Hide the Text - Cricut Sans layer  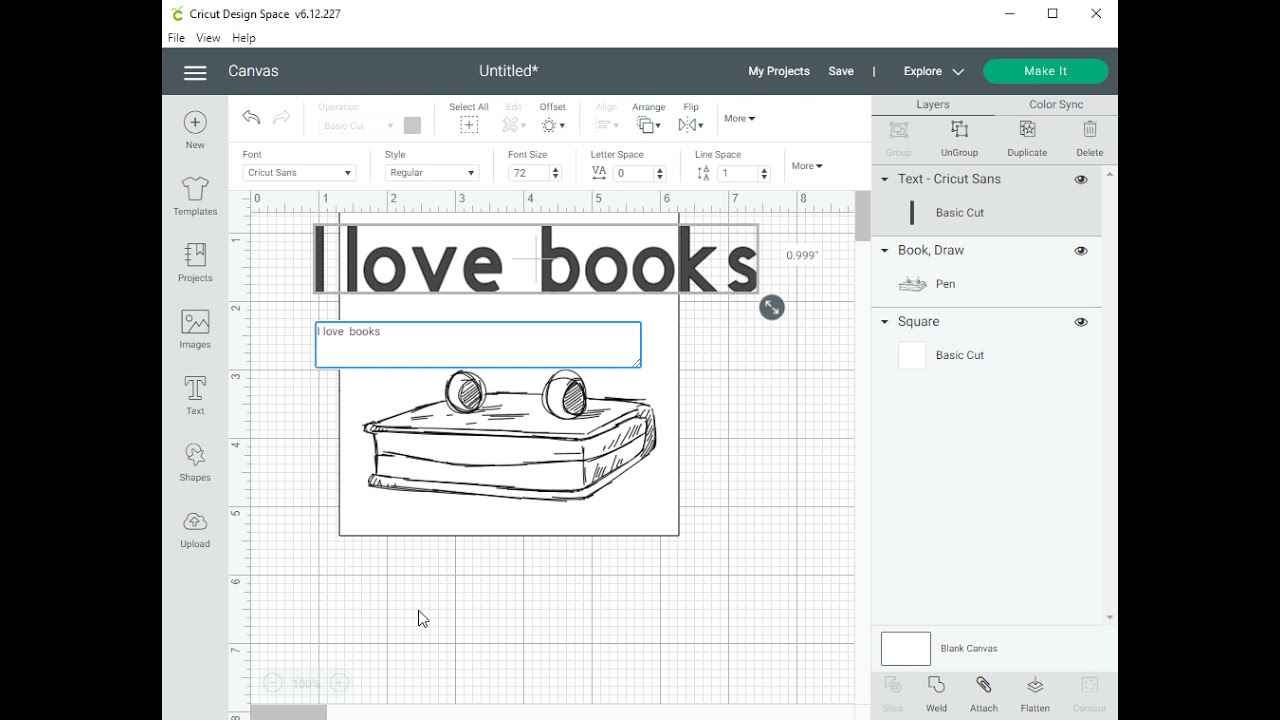click(1081, 180)
